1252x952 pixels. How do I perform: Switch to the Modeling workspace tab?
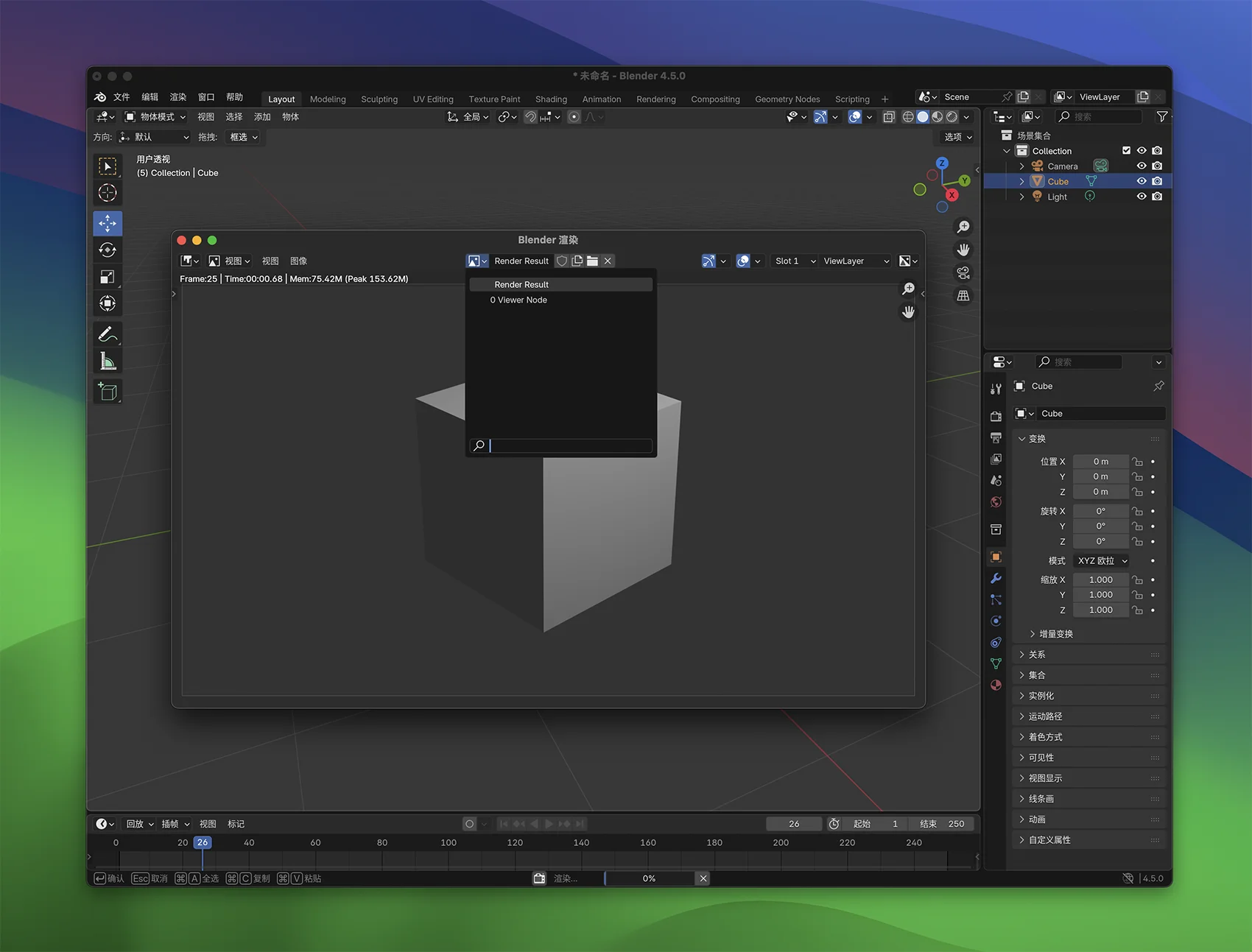coord(328,99)
